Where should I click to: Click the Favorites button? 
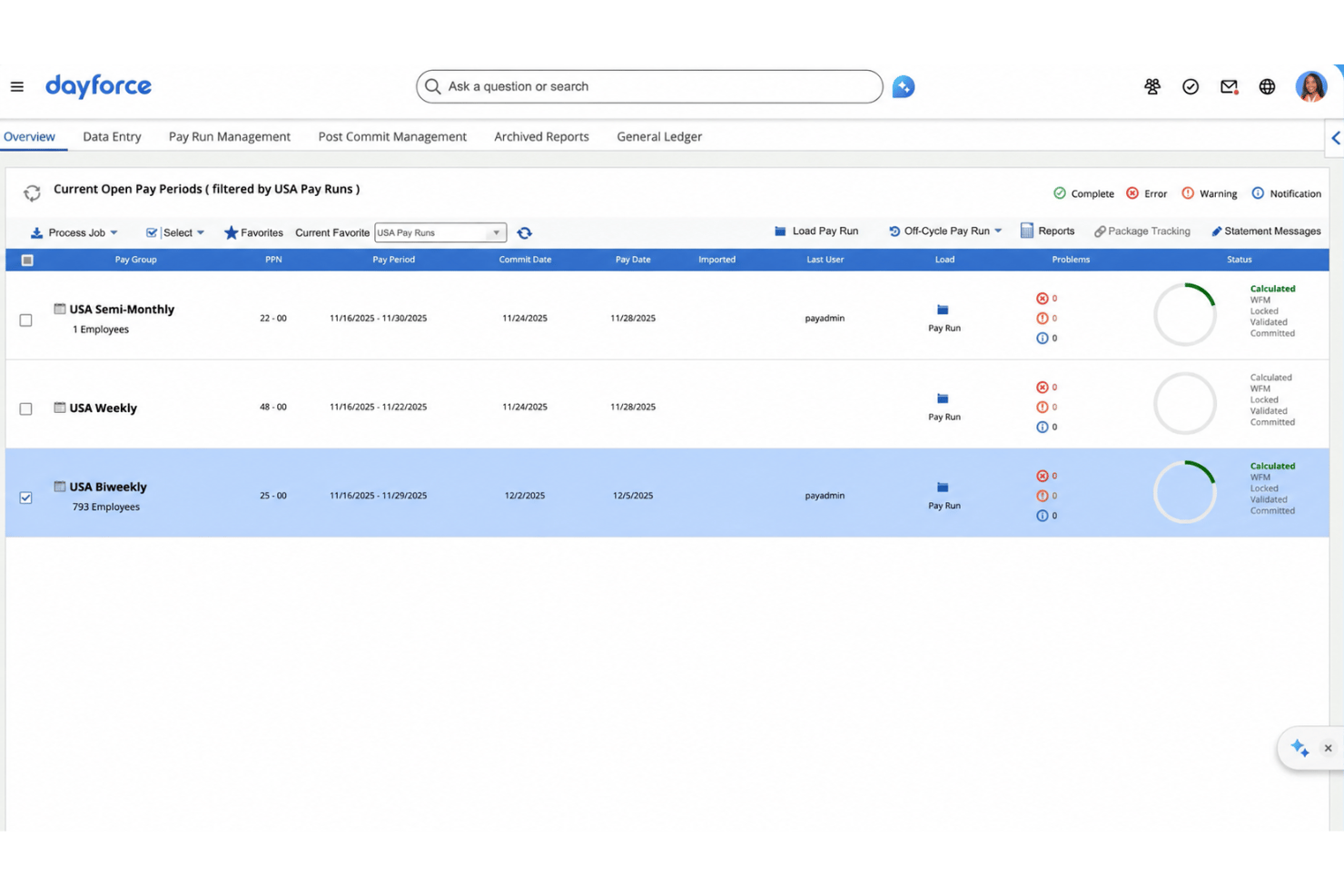pyautogui.click(x=253, y=232)
